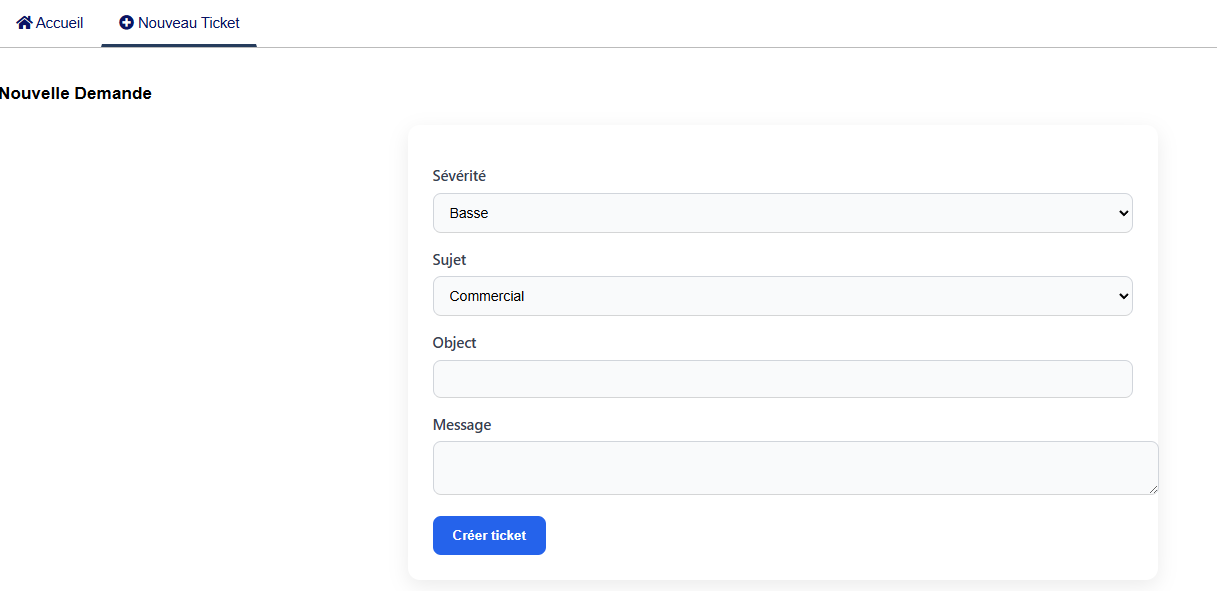Click the chevron of the Sujet select
Screen dimensions: 1217x591
pos(1123,296)
